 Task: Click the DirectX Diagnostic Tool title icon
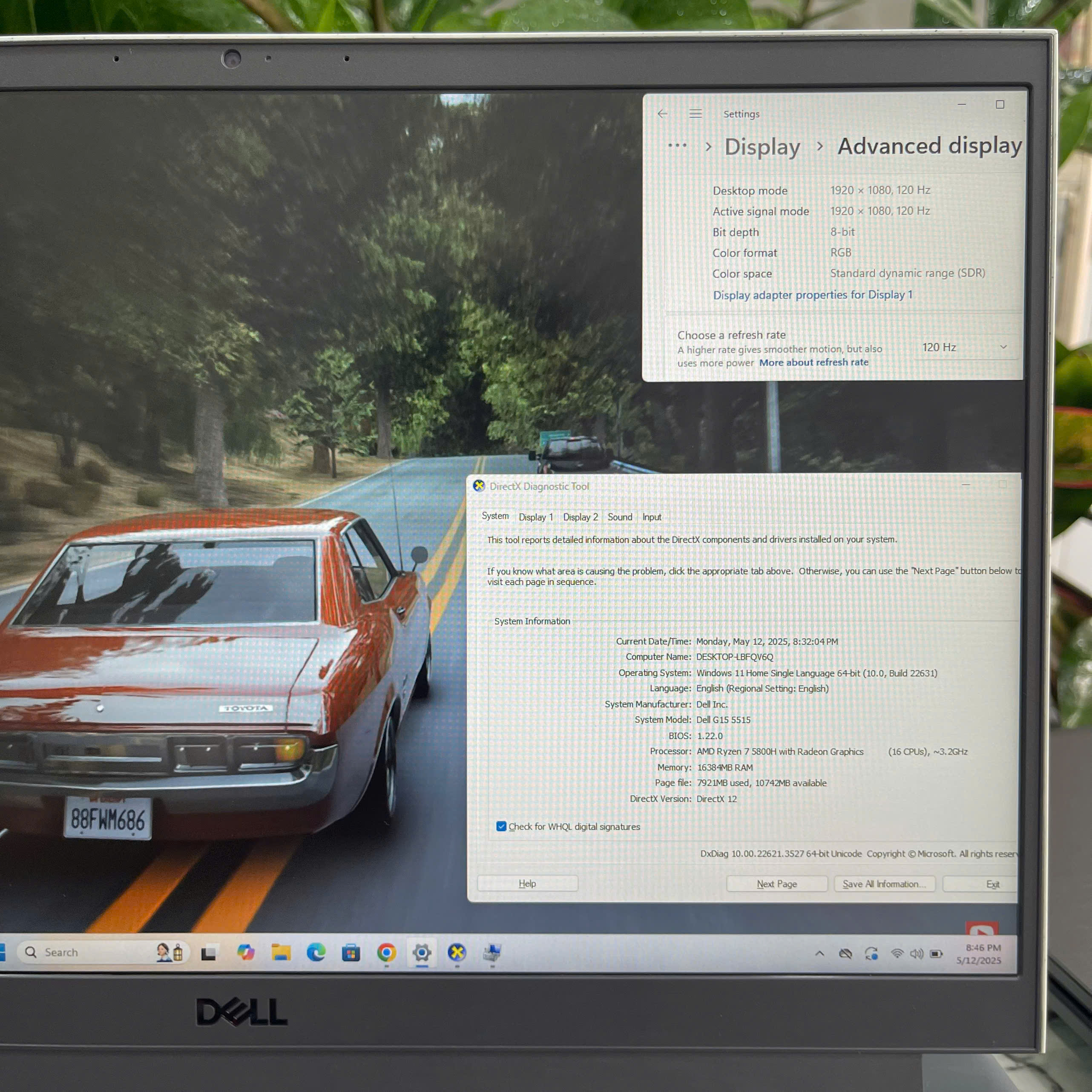479,486
